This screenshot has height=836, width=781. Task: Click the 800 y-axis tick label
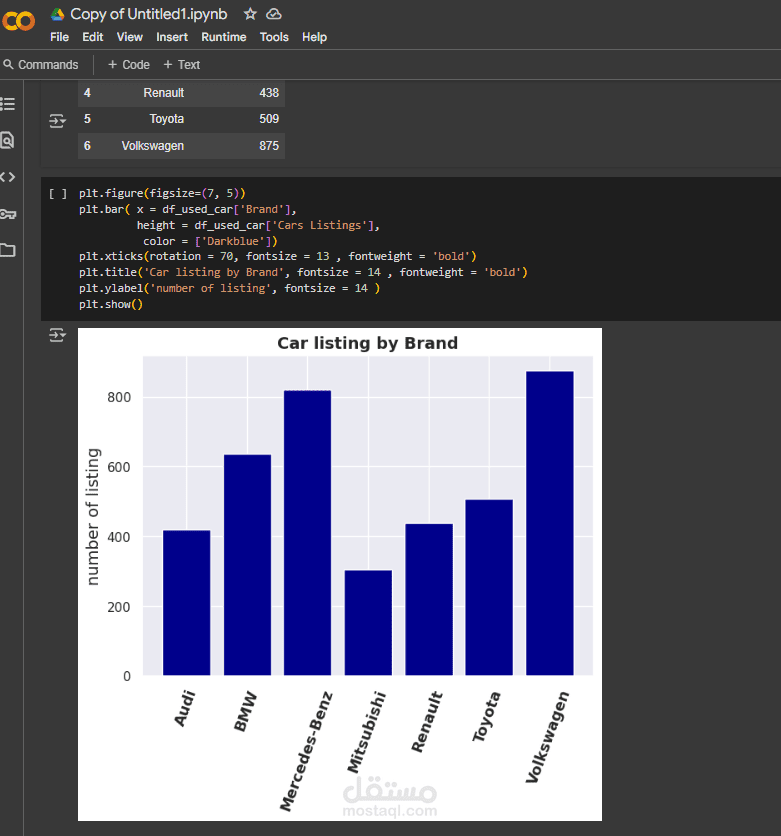(119, 397)
